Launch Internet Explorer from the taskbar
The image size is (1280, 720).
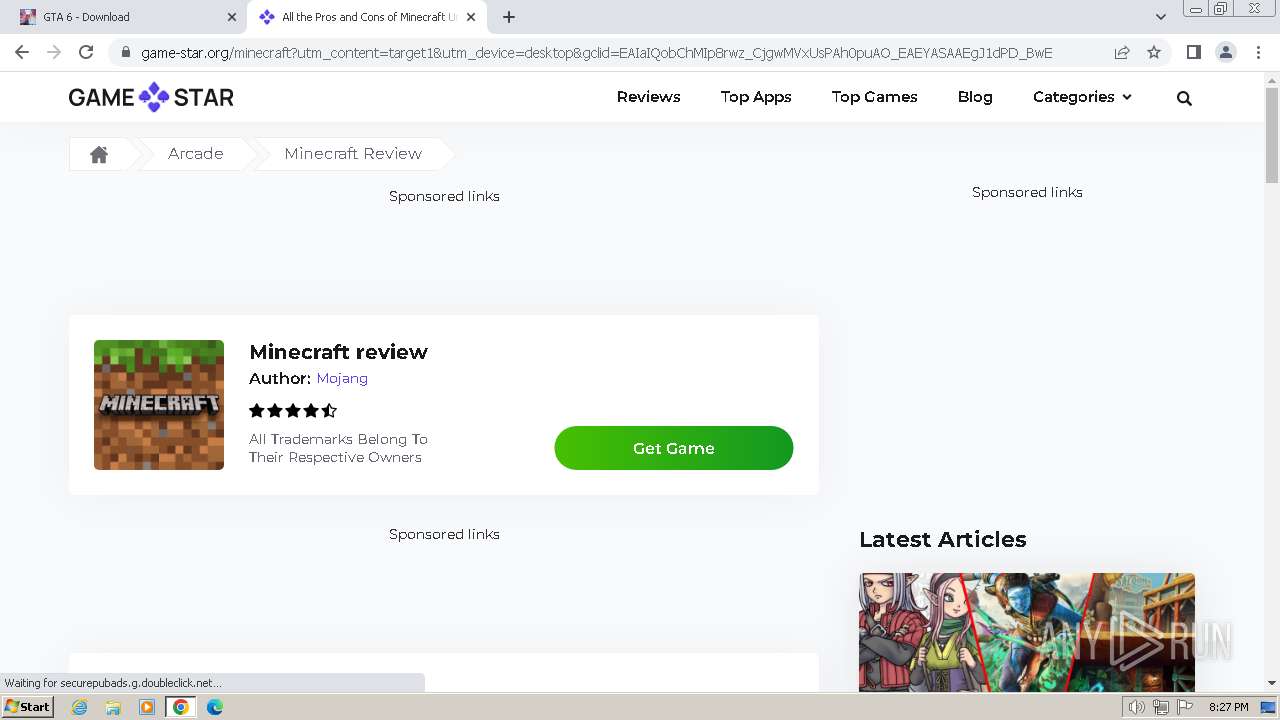(x=80, y=707)
